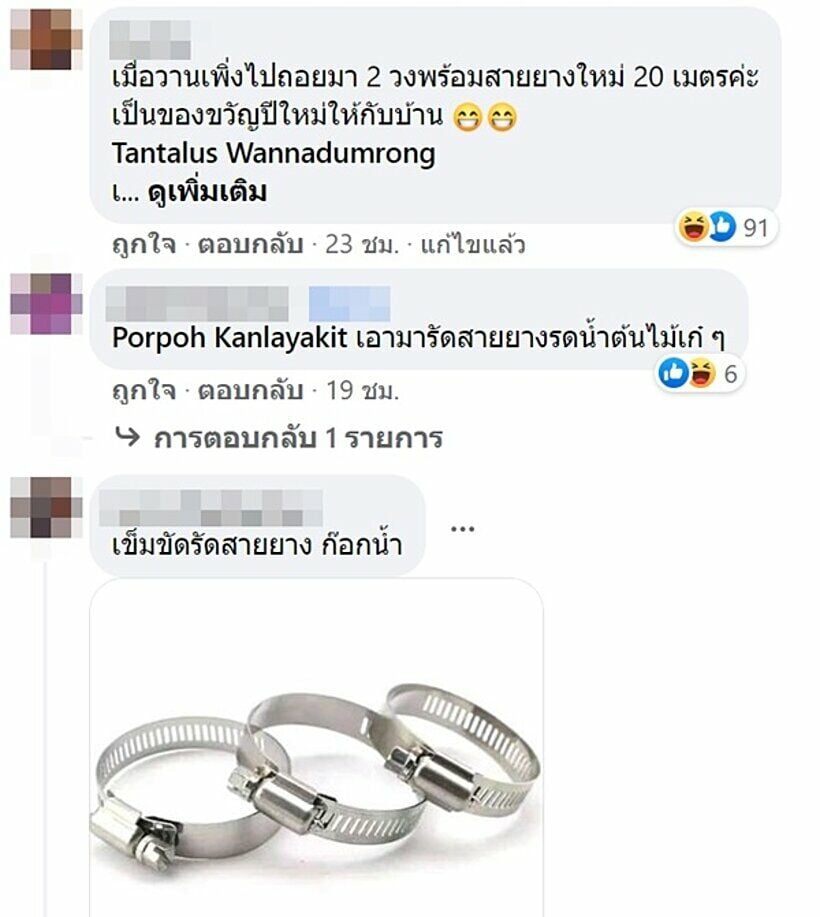
Task: Like the first comment via ถูกใจ
Action: pyautogui.click(x=144, y=244)
